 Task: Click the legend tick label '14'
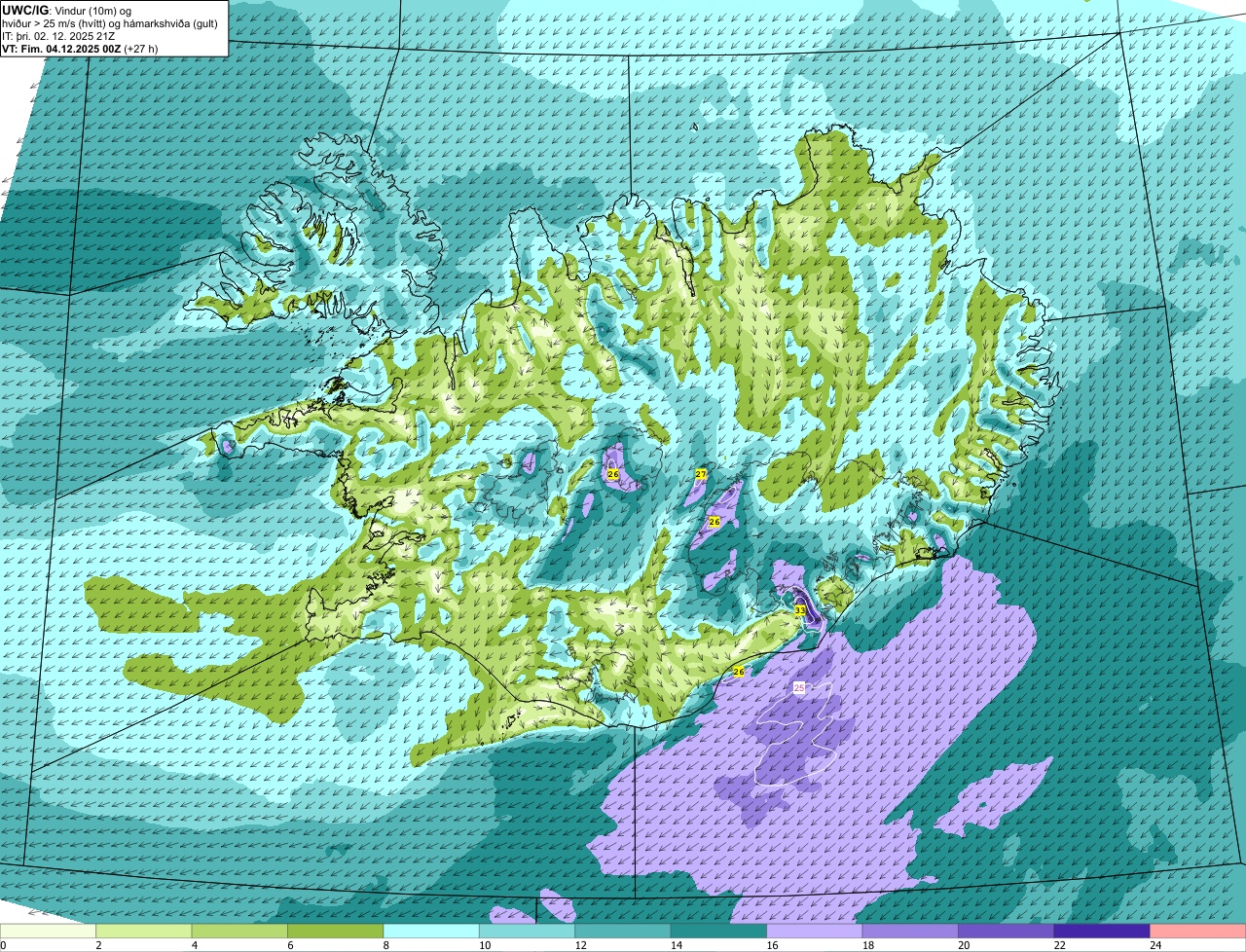676,945
